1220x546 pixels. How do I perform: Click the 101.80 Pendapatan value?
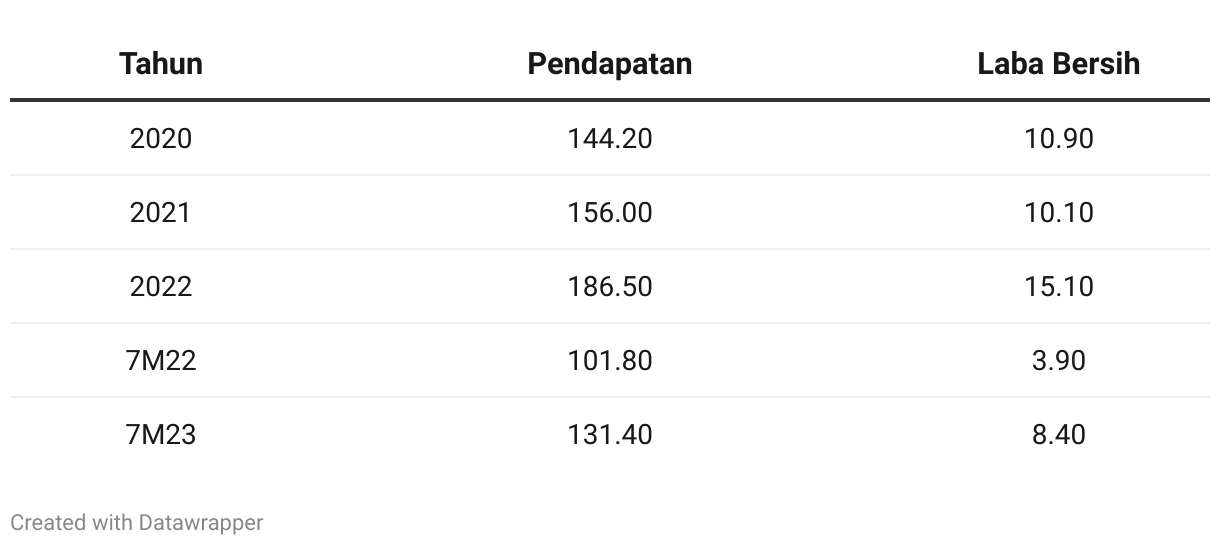coord(609,360)
